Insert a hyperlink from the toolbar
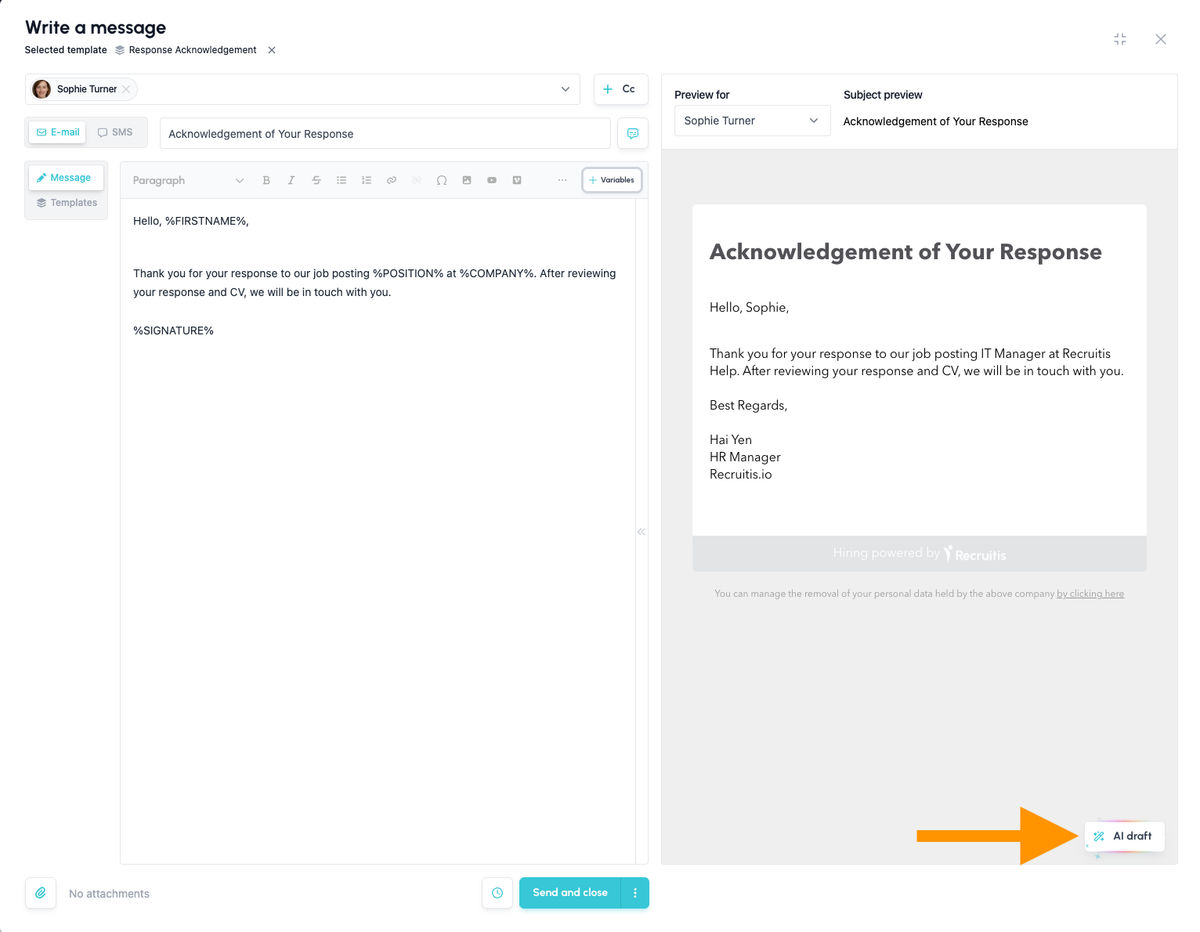The height and width of the screenshot is (932, 1200). coord(391,180)
